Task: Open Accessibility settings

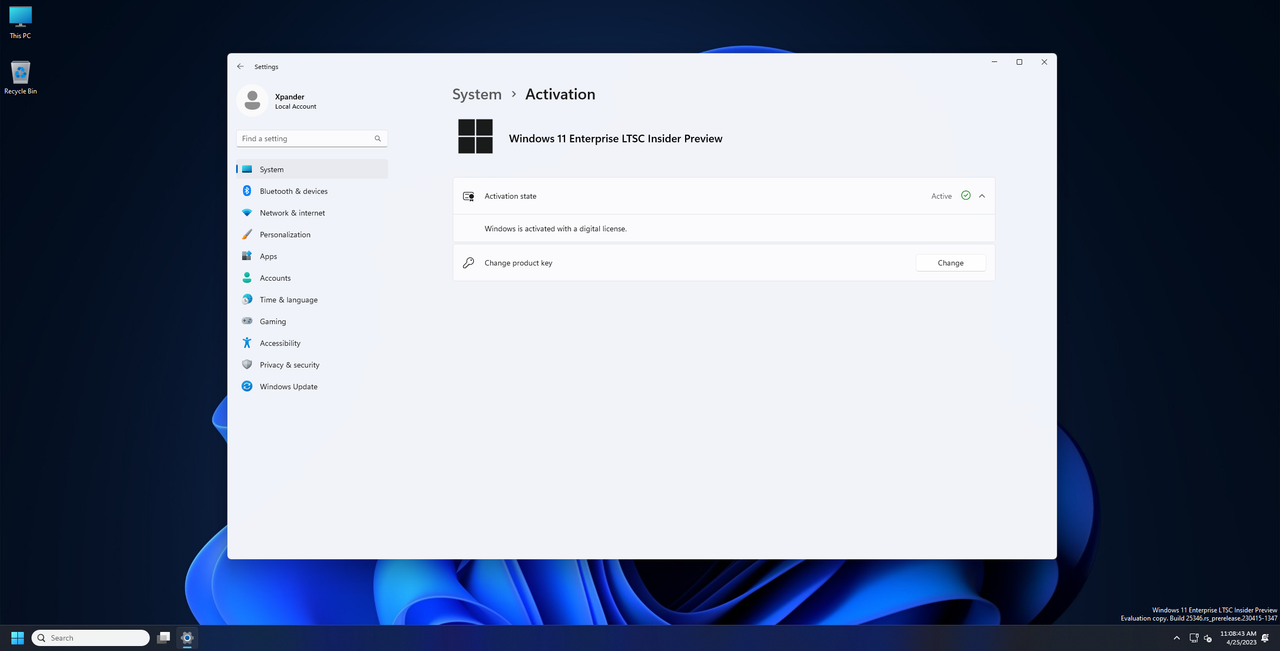Action: pyautogui.click(x=312, y=343)
